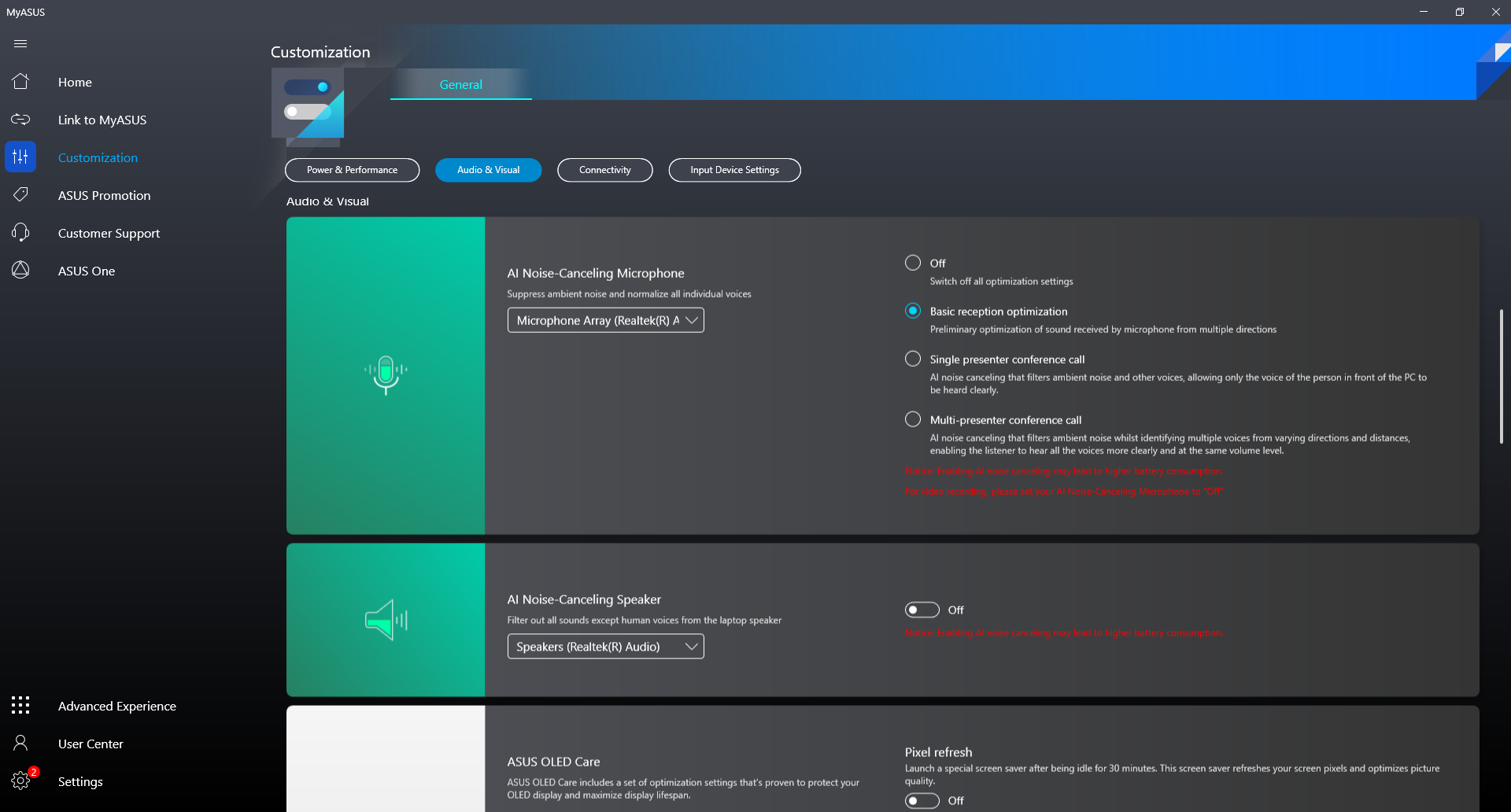
Task: Open Link to MyASUS page
Action: coord(102,120)
